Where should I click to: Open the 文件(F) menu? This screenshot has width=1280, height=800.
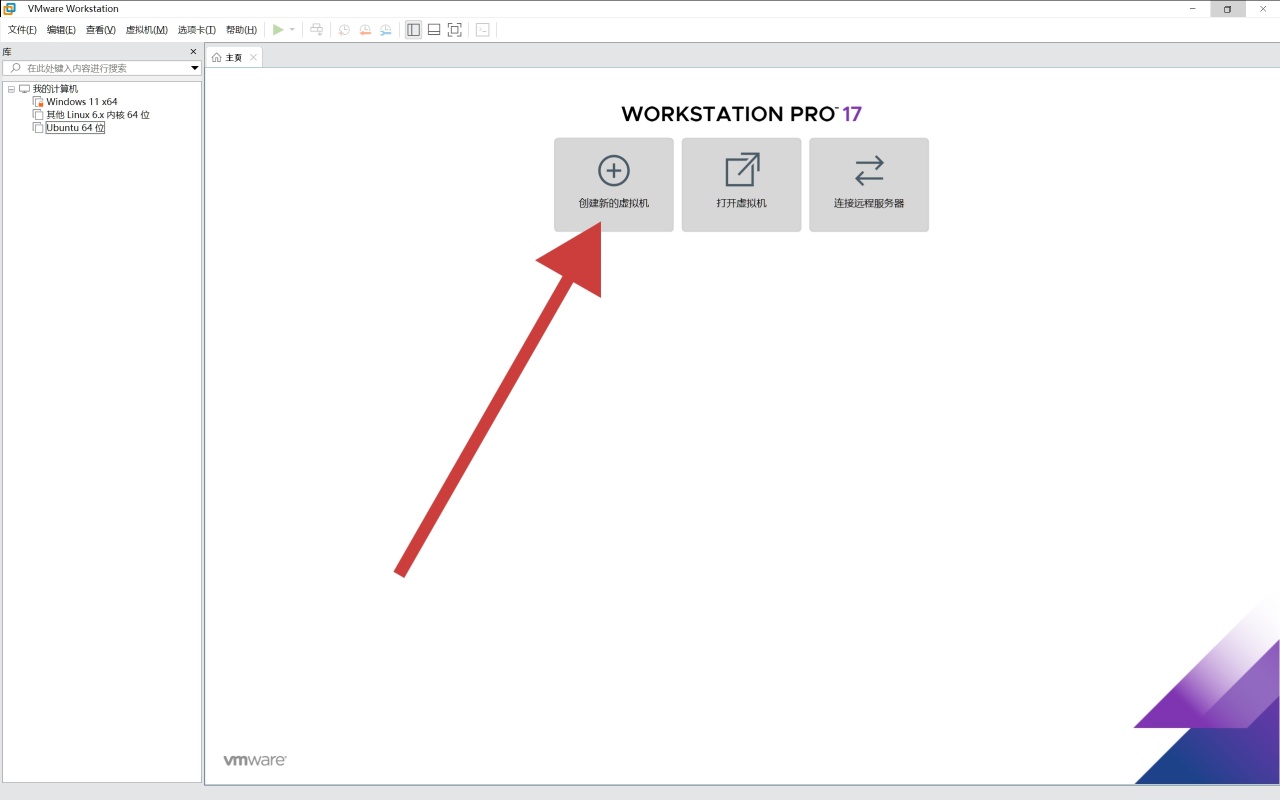click(x=22, y=30)
